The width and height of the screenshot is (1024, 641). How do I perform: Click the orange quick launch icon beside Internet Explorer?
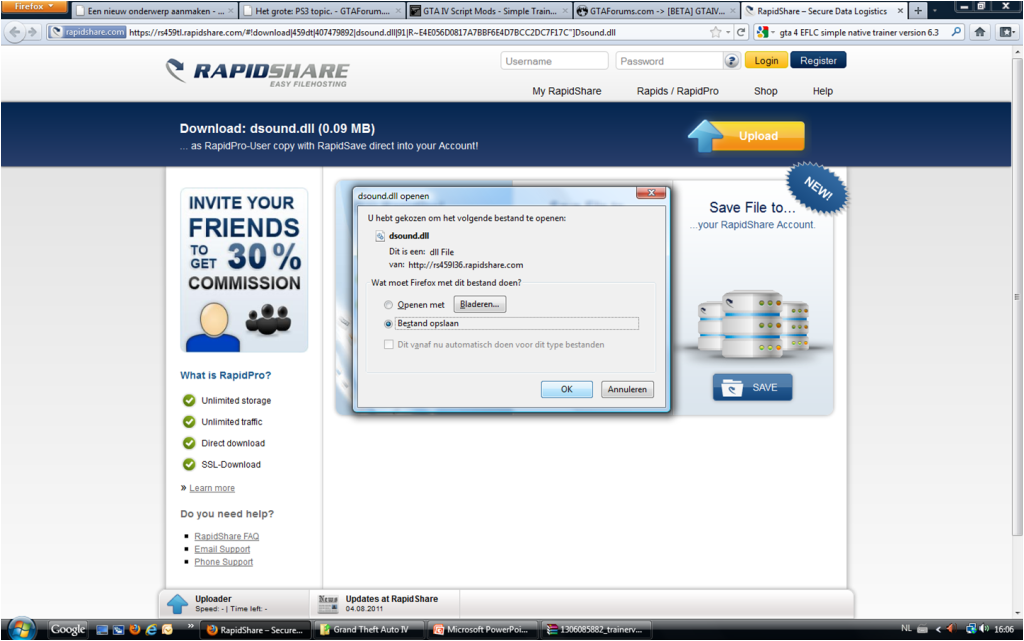click(x=168, y=629)
